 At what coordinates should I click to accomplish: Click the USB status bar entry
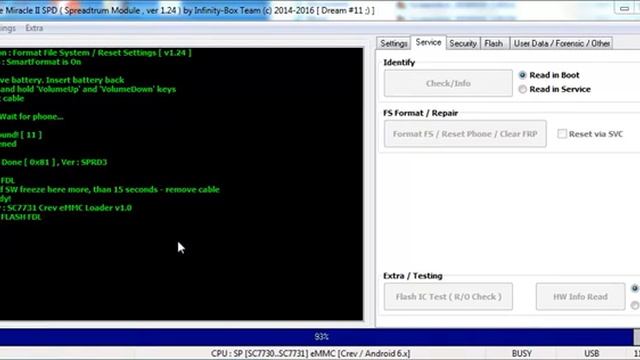pos(591,353)
